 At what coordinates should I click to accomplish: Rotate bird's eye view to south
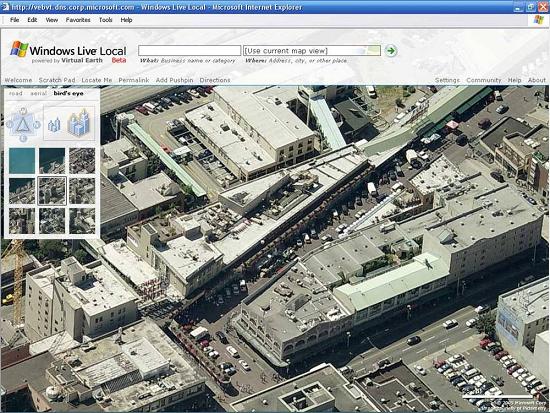click(23, 138)
